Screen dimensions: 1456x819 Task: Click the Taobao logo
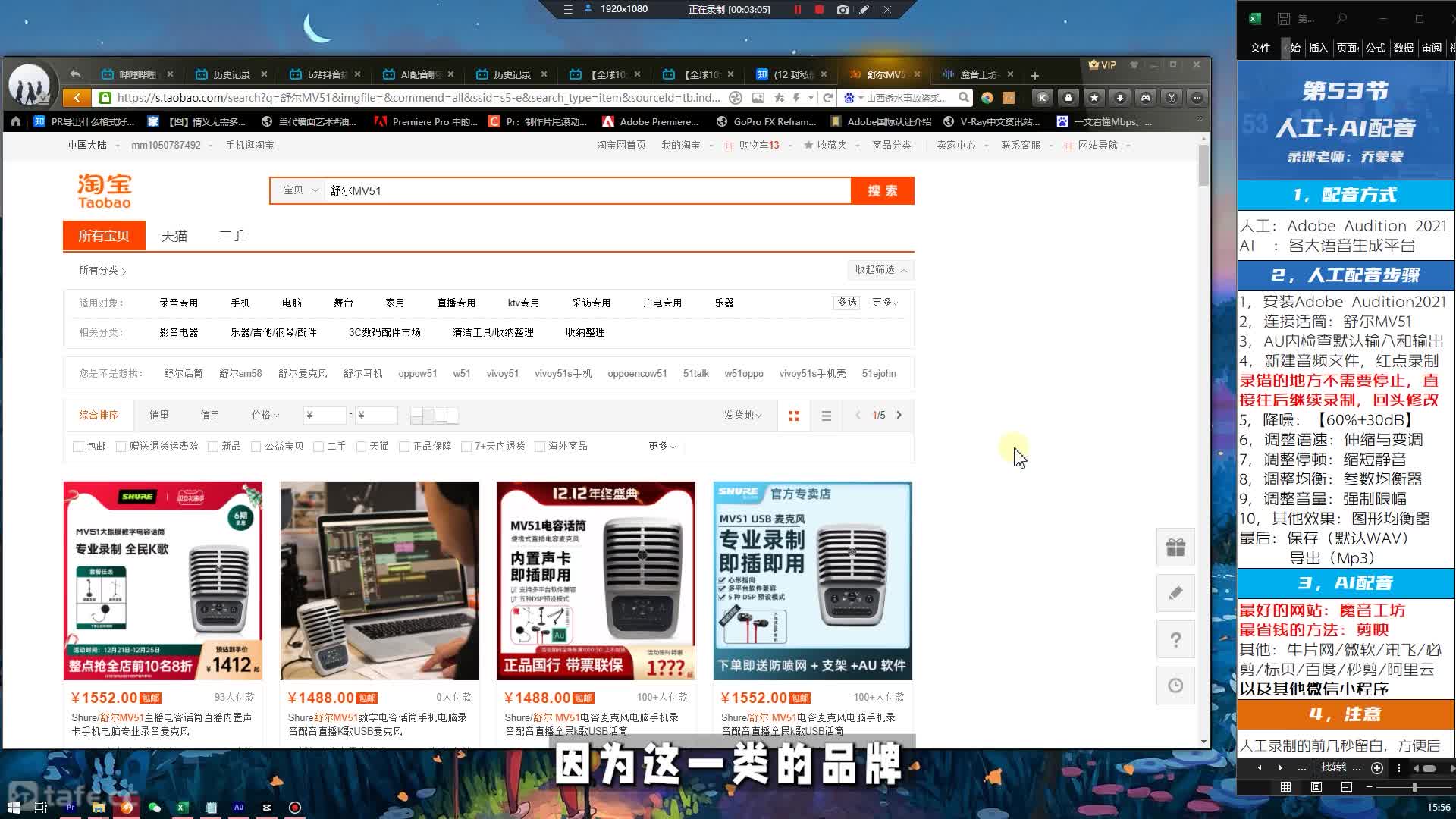coord(105,190)
